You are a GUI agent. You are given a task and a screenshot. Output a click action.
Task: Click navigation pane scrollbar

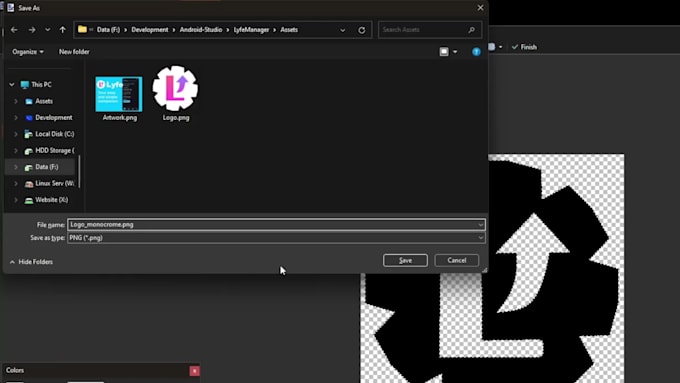[x=79, y=172]
